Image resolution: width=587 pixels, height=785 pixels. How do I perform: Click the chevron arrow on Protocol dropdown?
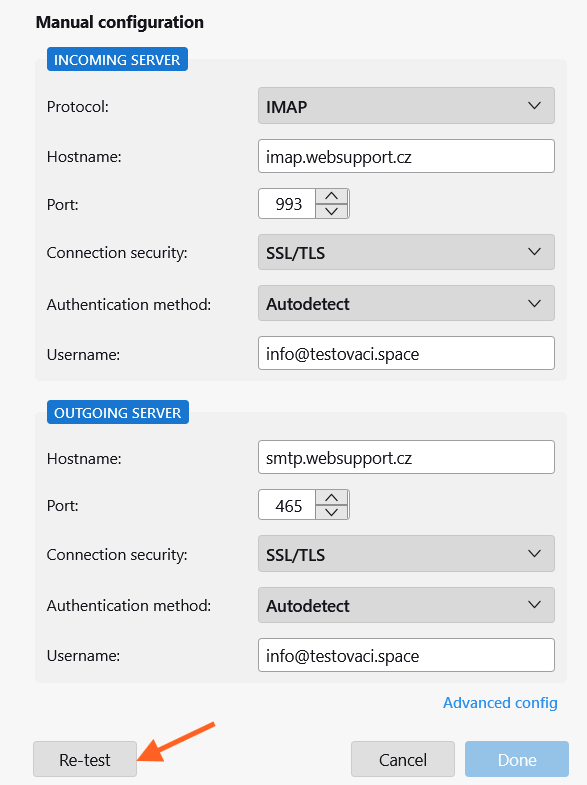[x=534, y=106]
